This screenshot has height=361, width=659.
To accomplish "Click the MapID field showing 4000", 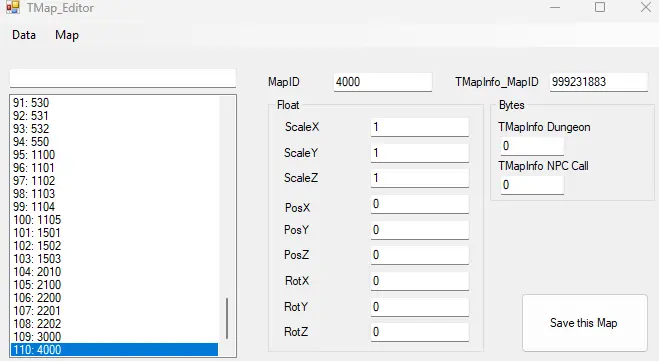I will click(382, 82).
